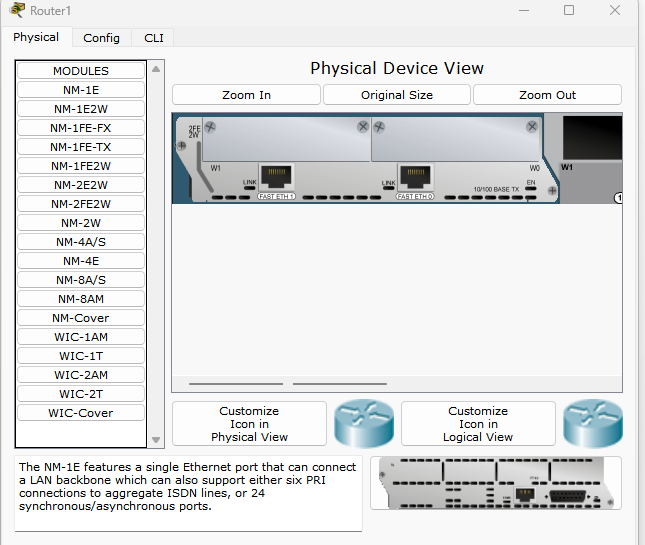Viewport: 645px width, 545px height.
Task: Minimize the Router1 window
Action: 524,10
